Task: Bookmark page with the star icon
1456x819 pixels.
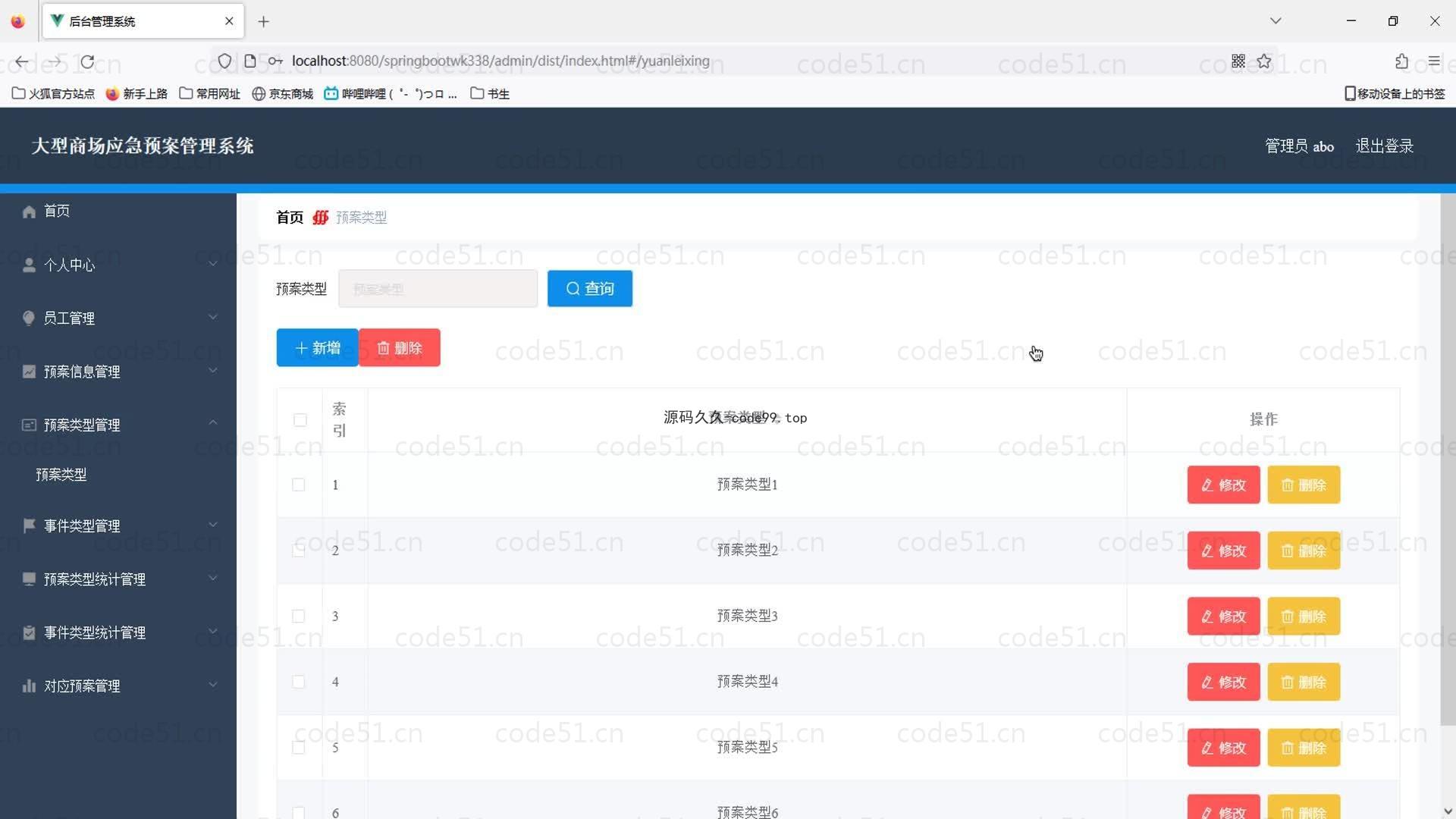Action: click(x=1263, y=61)
